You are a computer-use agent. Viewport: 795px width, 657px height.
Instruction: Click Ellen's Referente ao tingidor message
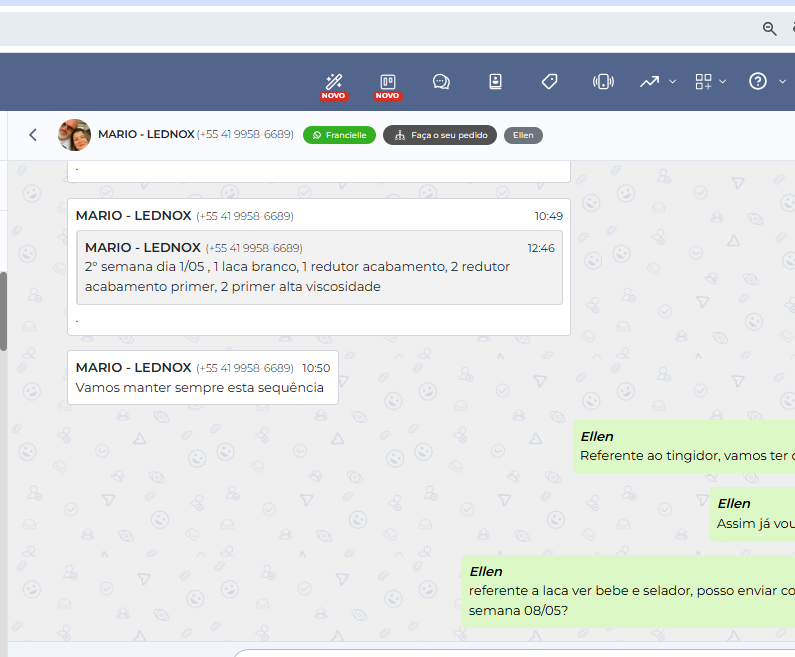(x=686, y=455)
